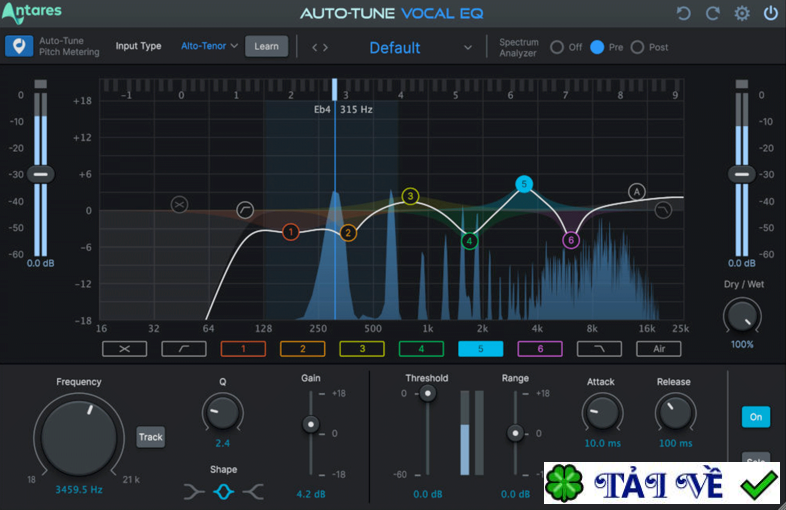Viewport: 786px width, 510px height.
Task: Click the 100 ms release value
Action: click(x=676, y=443)
